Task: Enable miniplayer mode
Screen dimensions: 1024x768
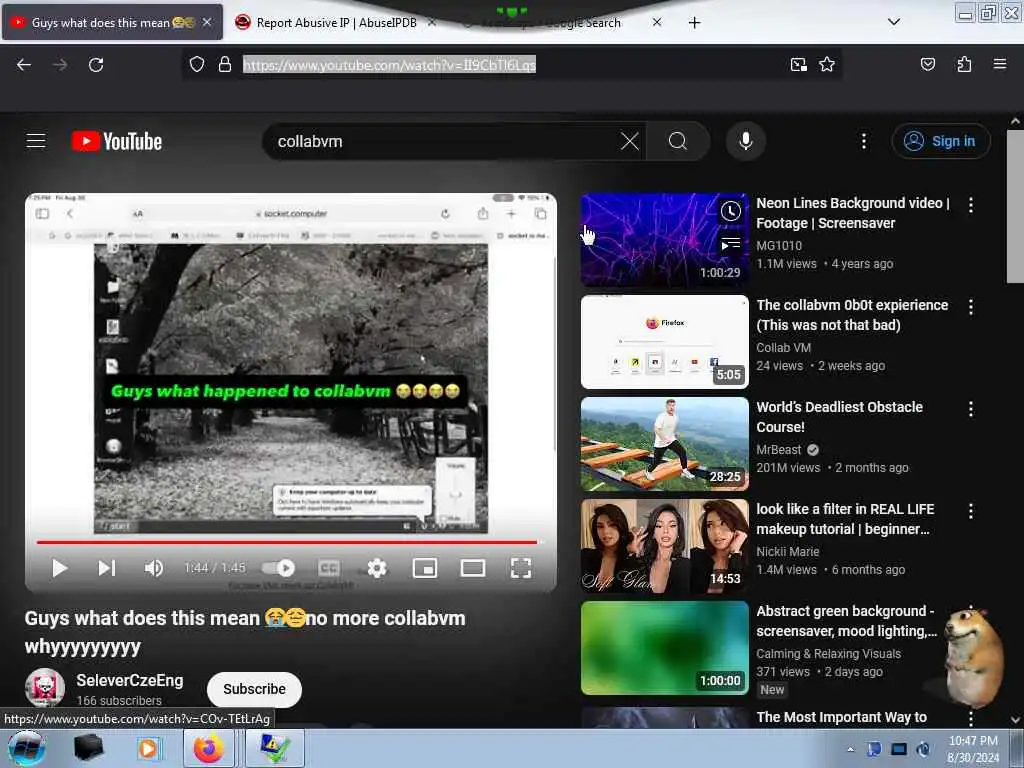Action: 425,568
